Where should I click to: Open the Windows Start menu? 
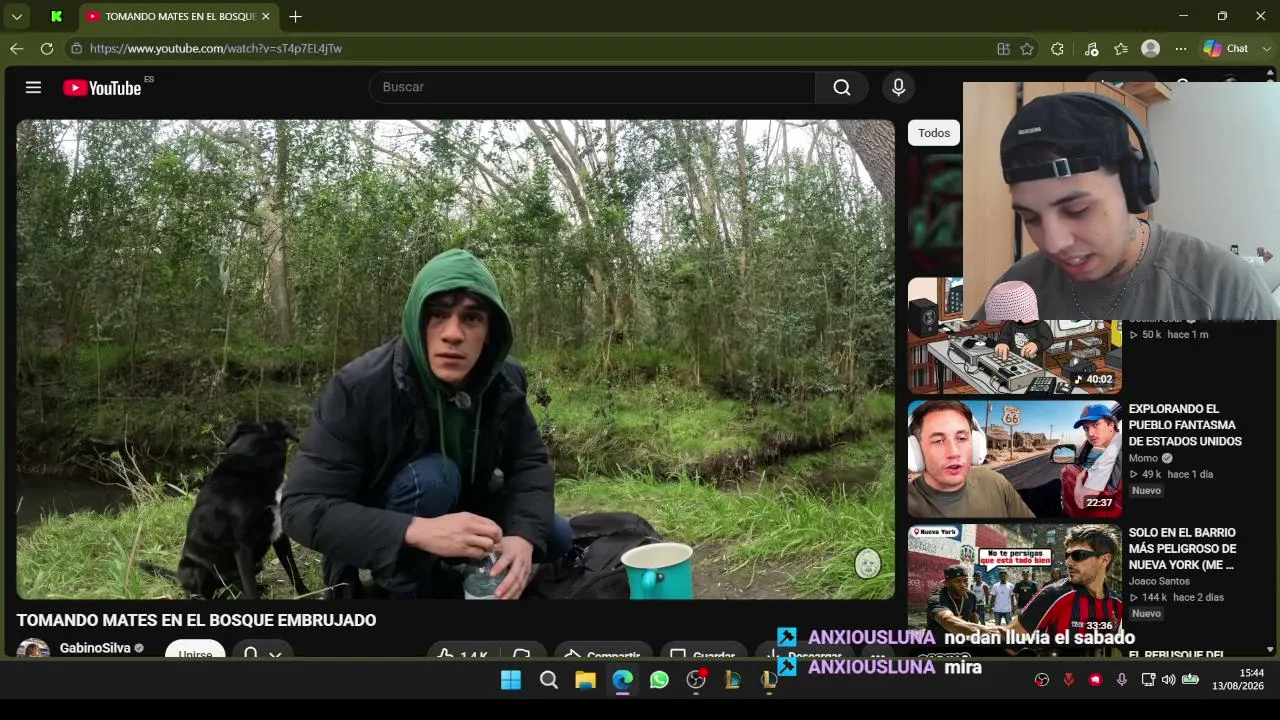511,680
